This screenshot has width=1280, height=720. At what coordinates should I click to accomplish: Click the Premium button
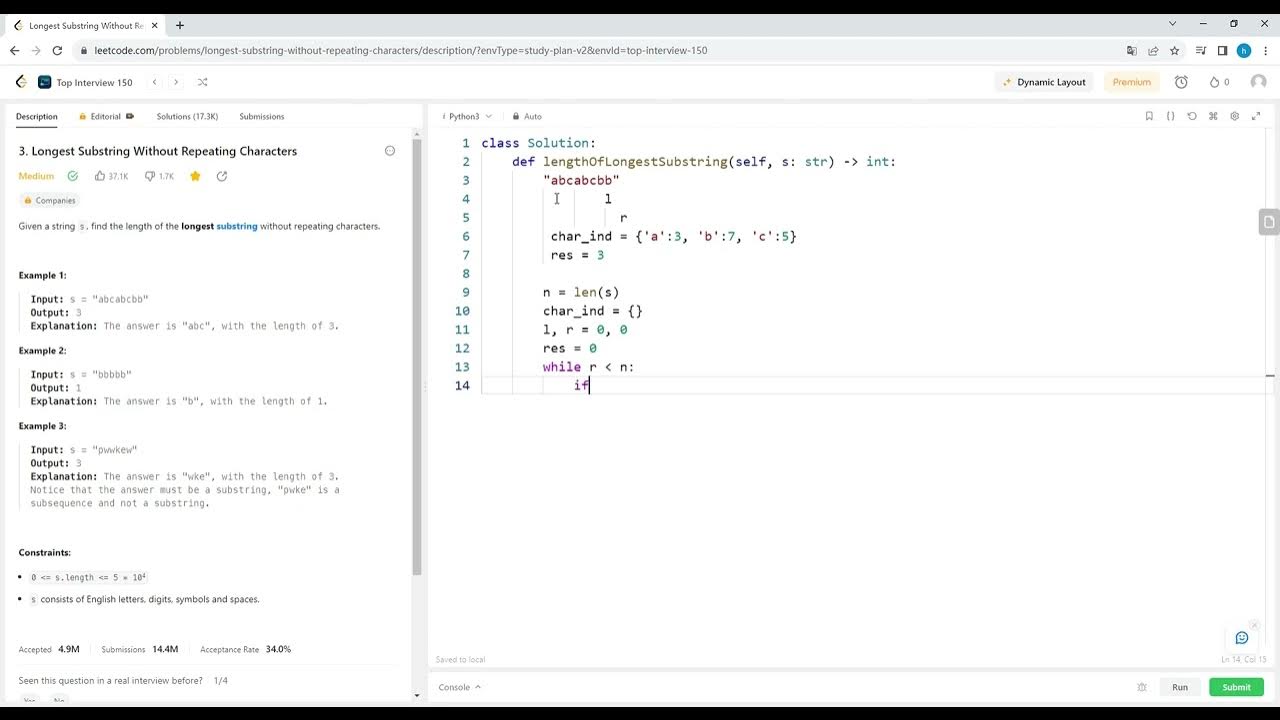click(1132, 82)
